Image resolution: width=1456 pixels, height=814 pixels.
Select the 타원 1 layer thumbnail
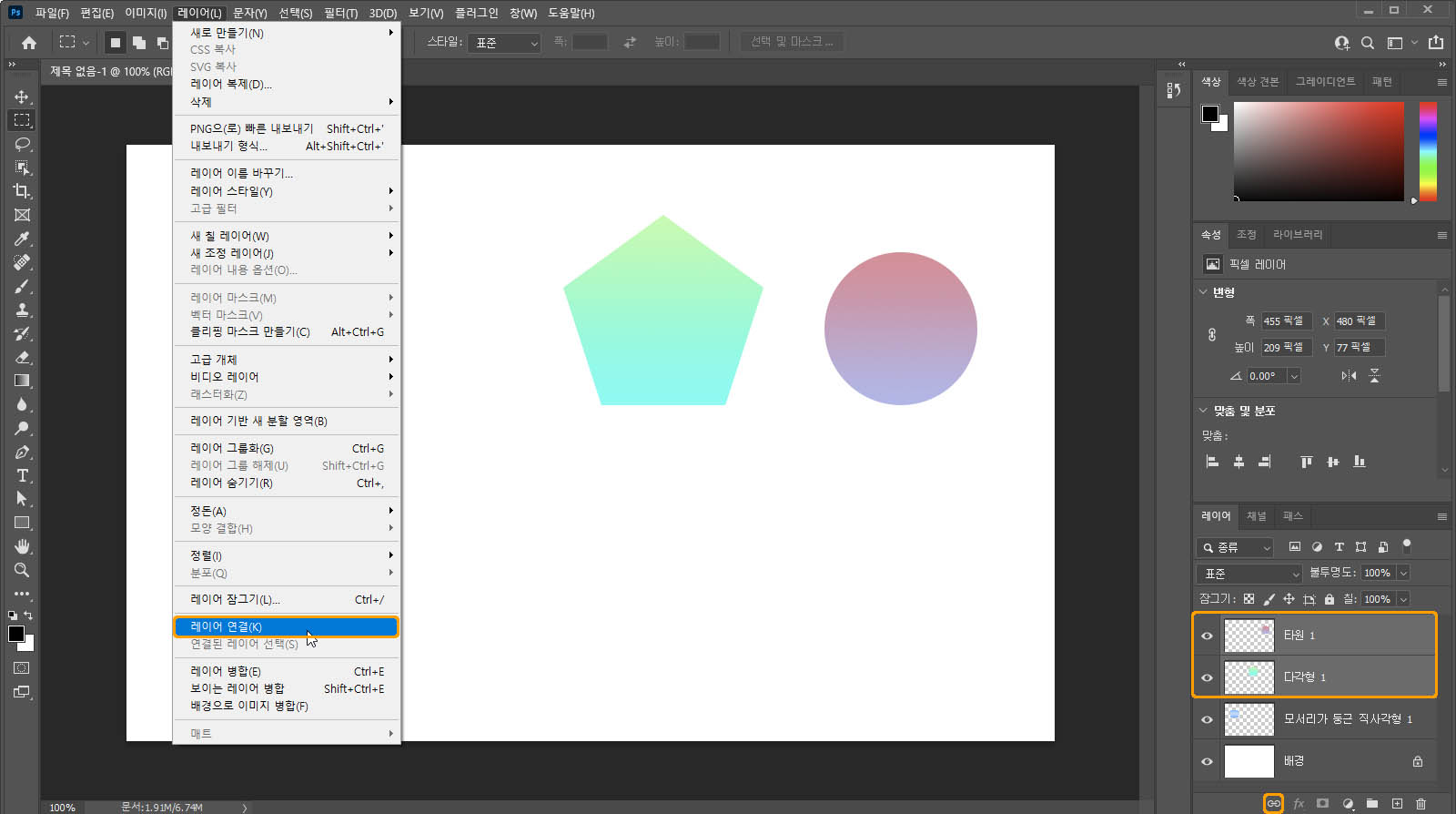[1249, 636]
